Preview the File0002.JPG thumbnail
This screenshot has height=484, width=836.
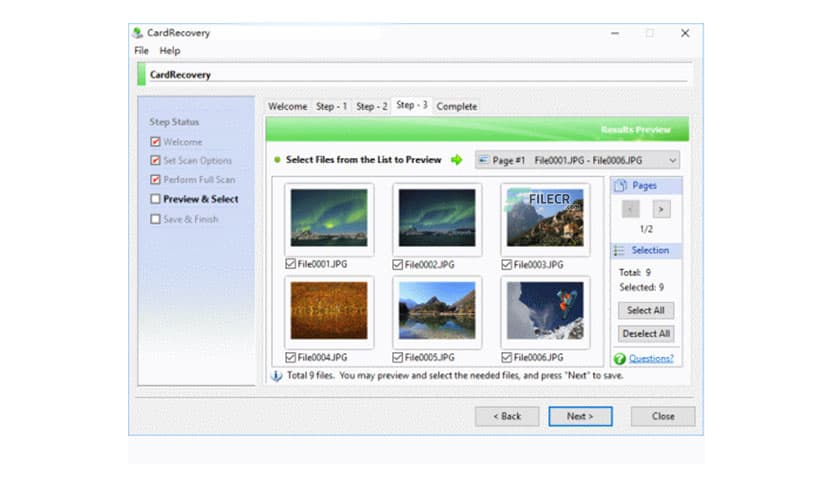(x=437, y=217)
